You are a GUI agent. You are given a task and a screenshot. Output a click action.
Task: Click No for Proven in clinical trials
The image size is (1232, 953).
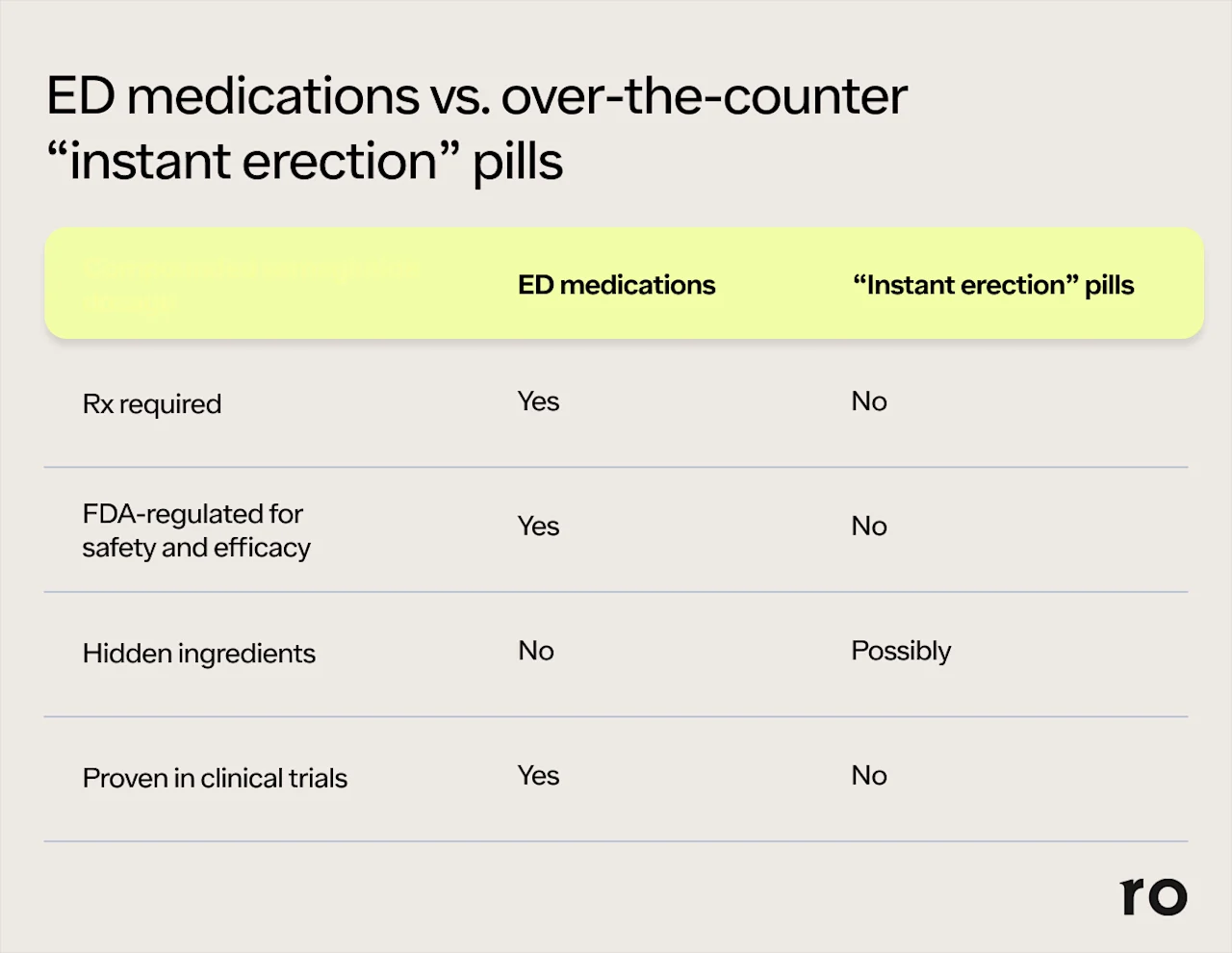point(868,776)
